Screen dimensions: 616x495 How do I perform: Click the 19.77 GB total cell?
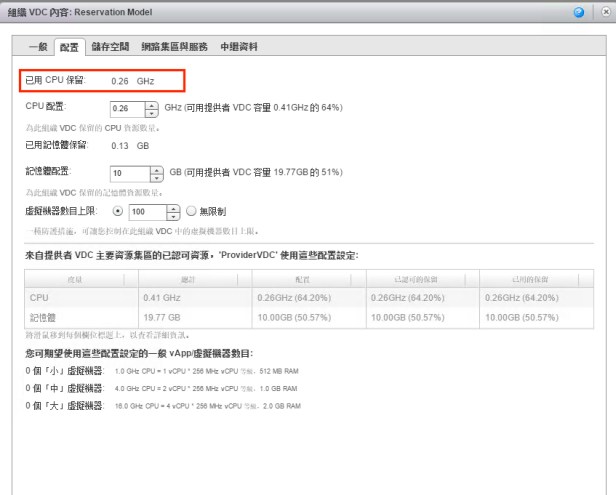(162, 317)
